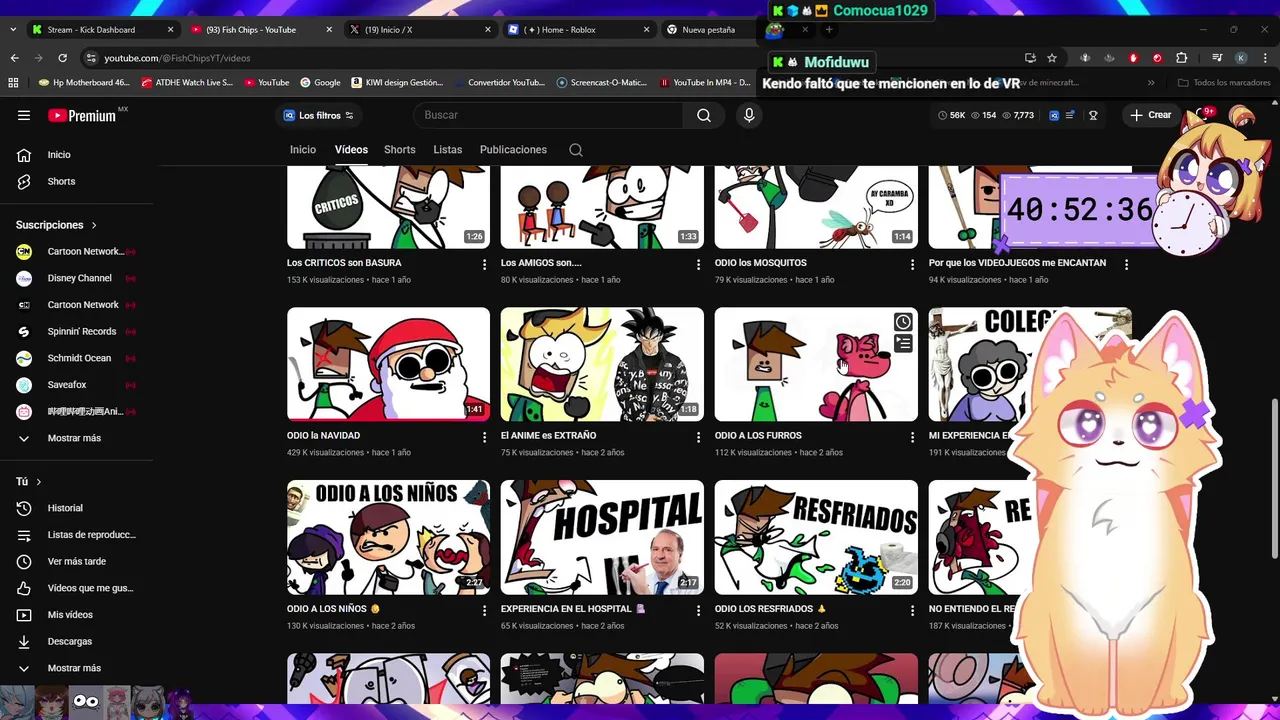This screenshot has height=720, width=1280.
Task: Switch to the Inicio / X browser tab
Action: (x=420, y=30)
